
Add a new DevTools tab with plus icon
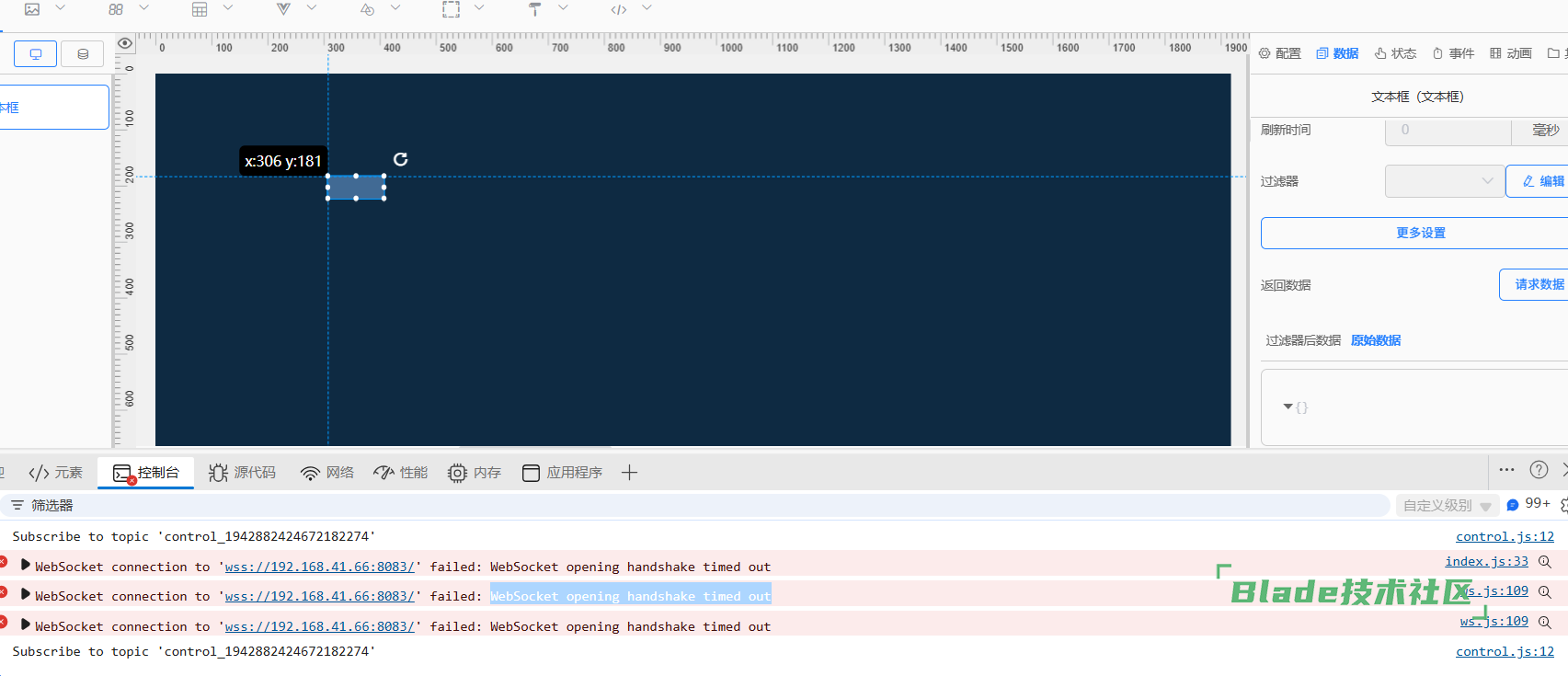629,473
